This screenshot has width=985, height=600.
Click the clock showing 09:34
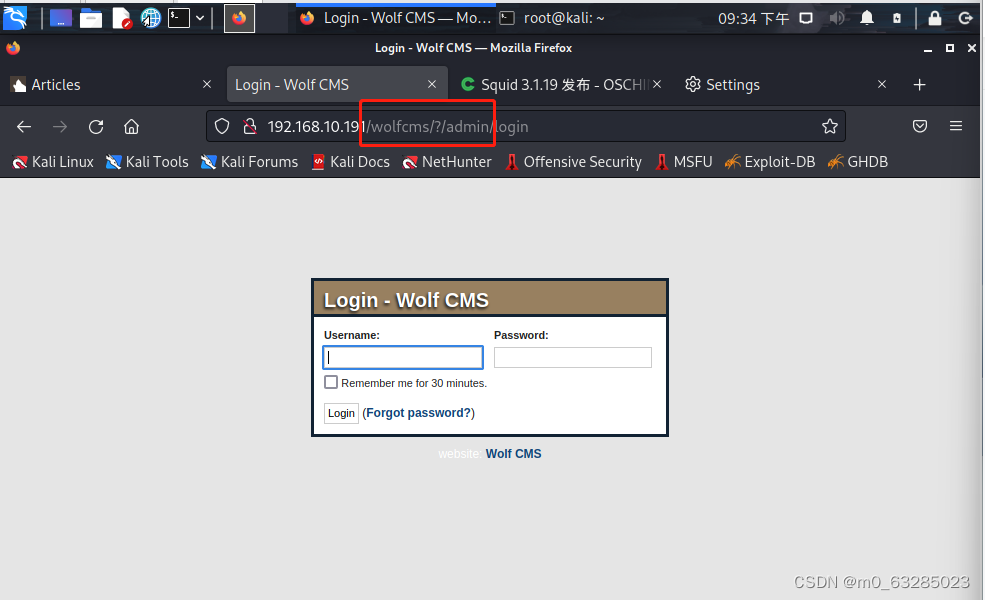[x=753, y=18]
